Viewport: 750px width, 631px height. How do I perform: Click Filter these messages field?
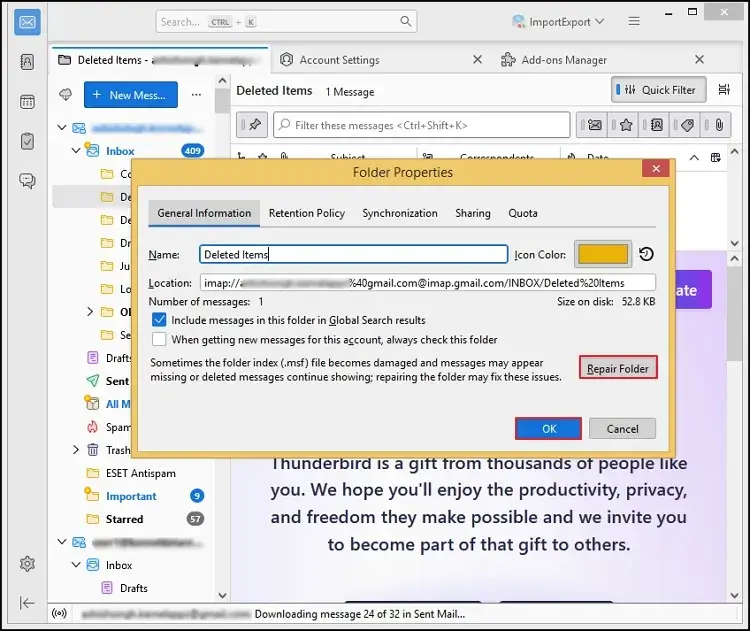pos(421,125)
